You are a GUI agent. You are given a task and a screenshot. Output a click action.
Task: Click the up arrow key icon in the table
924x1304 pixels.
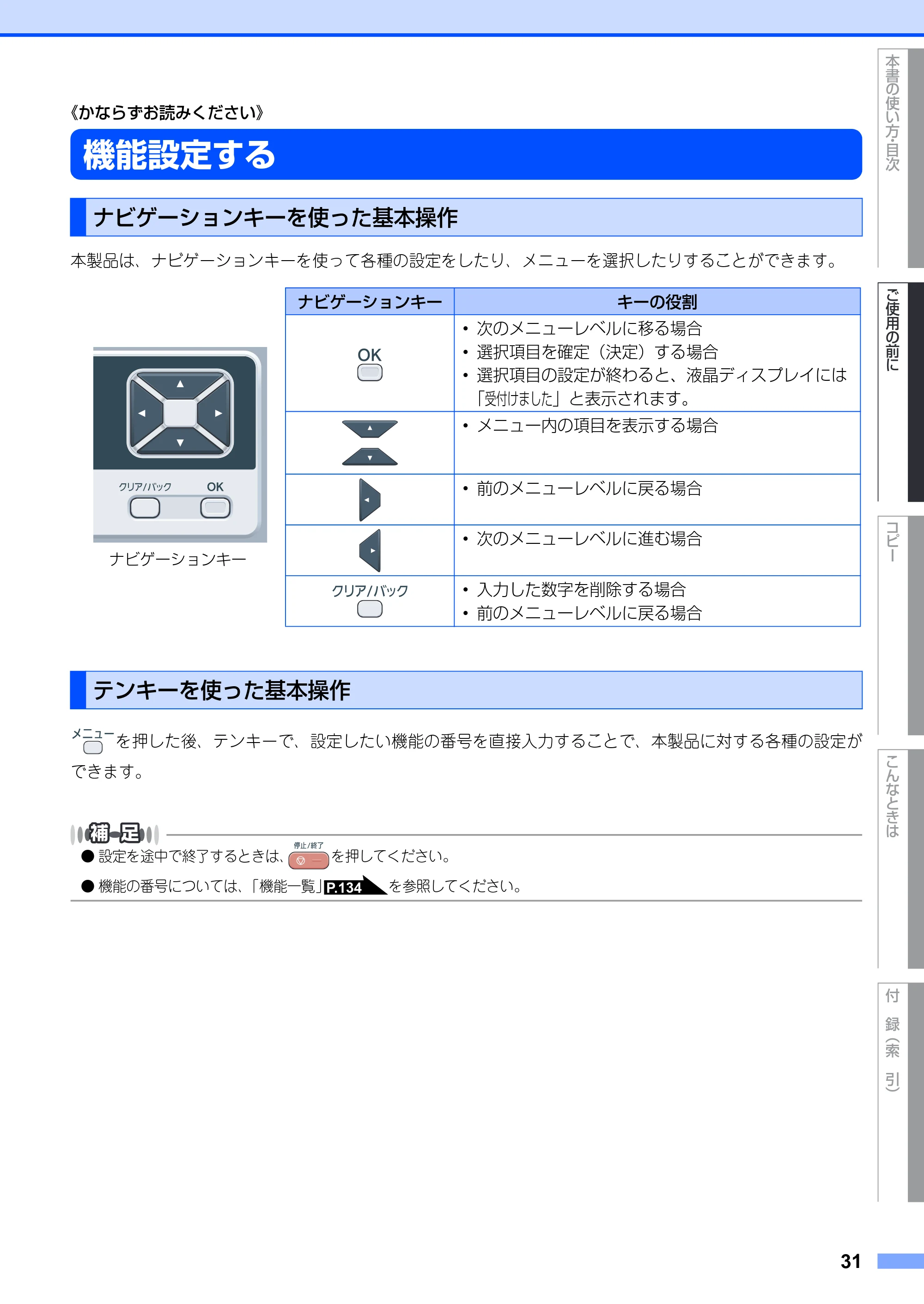(x=370, y=428)
